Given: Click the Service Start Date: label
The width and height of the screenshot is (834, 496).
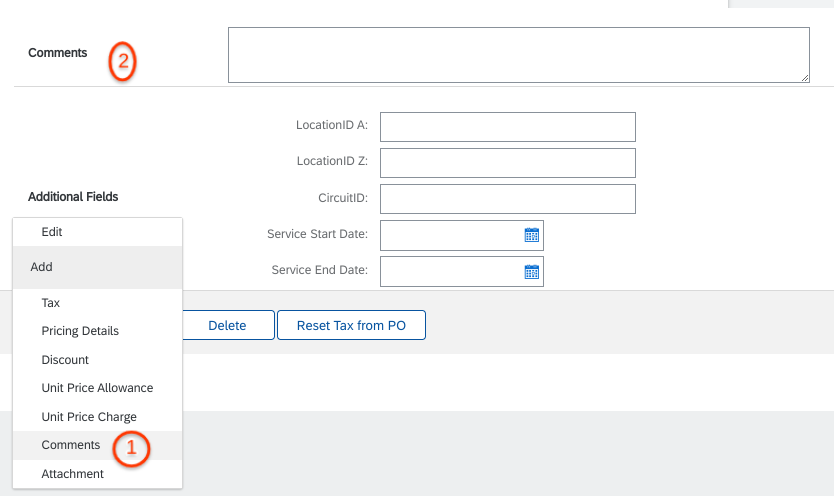Looking at the screenshot, I should pyautogui.click(x=317, y=234).
